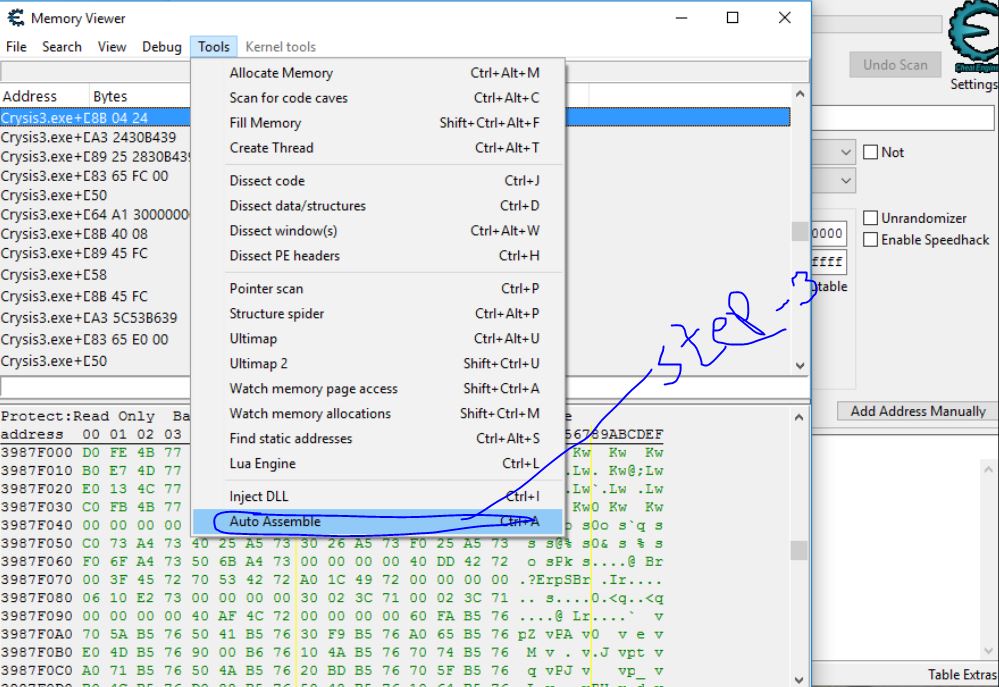
Task: Choose Dissect window(s)
Action: [378, 230]
